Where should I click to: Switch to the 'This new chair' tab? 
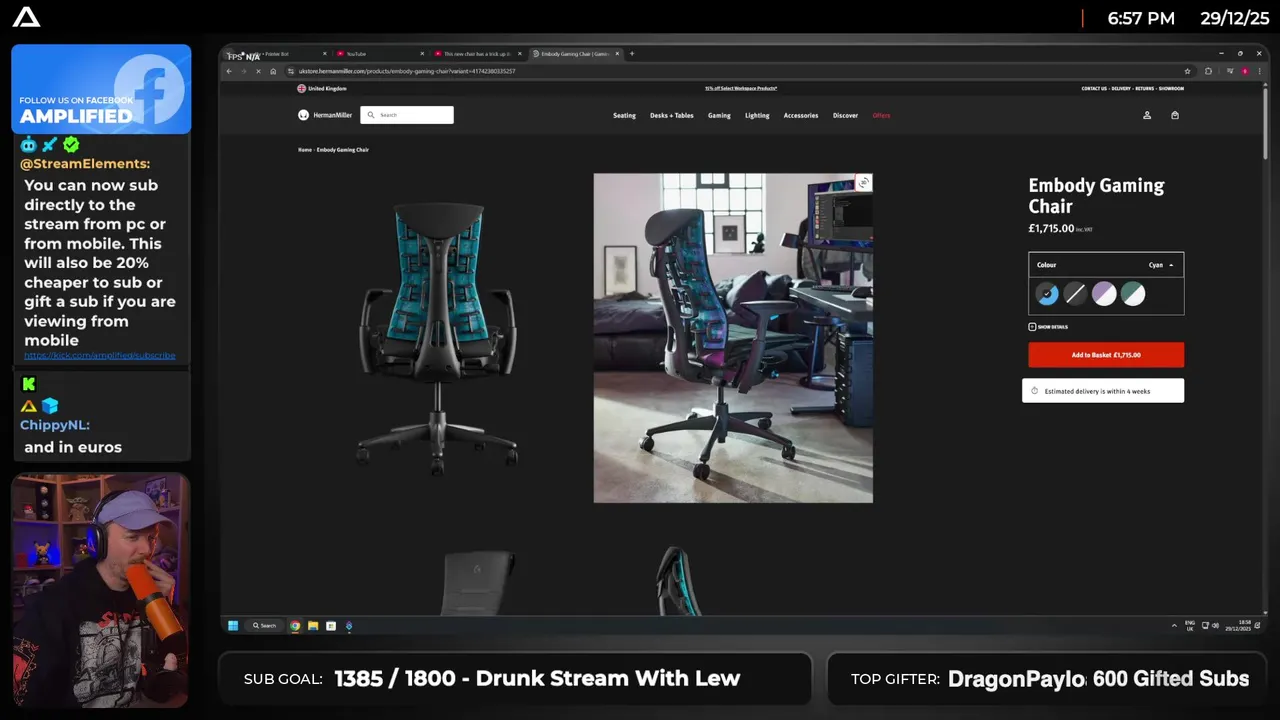[477, 54]
